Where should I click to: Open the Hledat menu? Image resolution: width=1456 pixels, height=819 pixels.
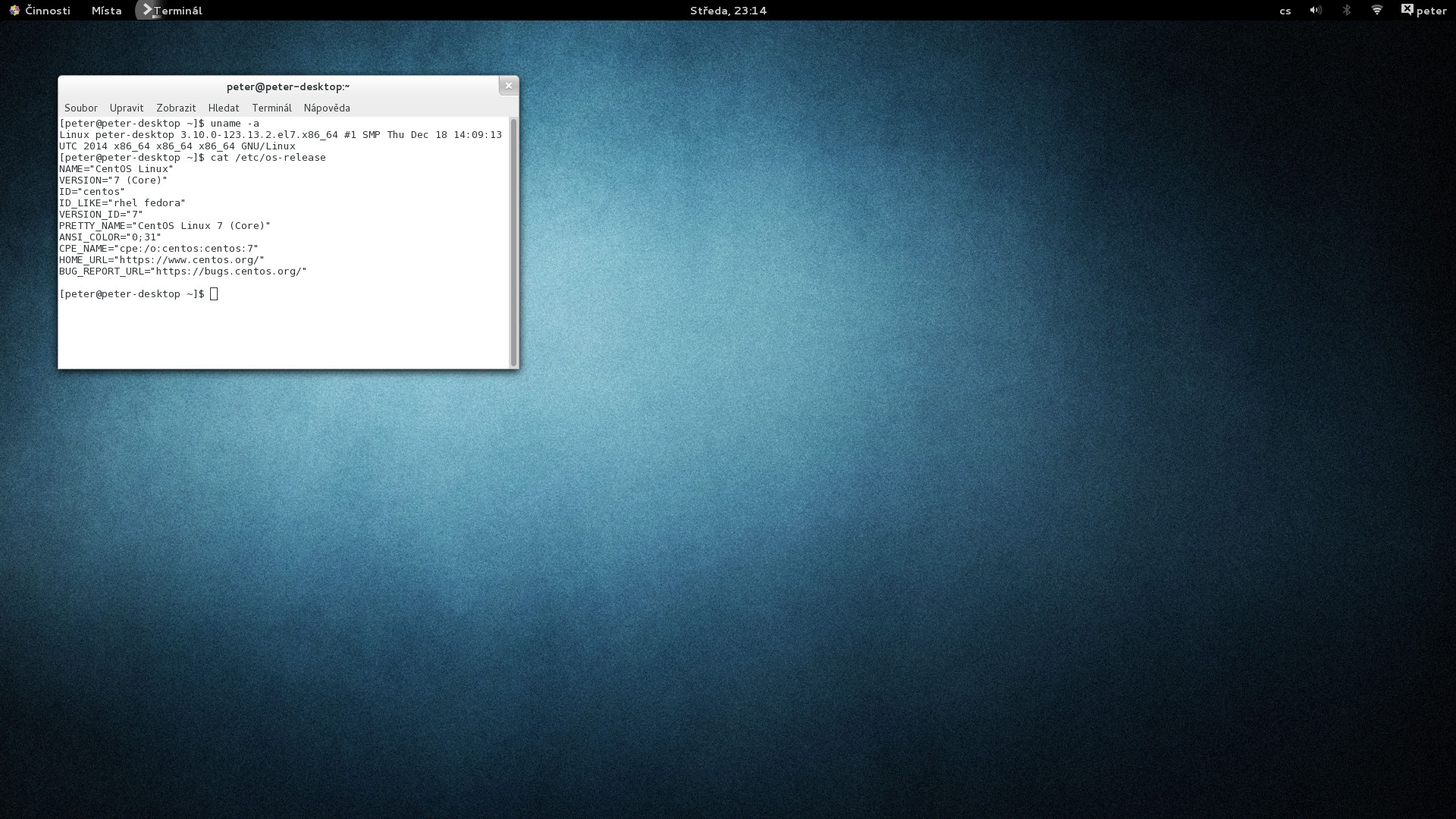pos(224,108)
